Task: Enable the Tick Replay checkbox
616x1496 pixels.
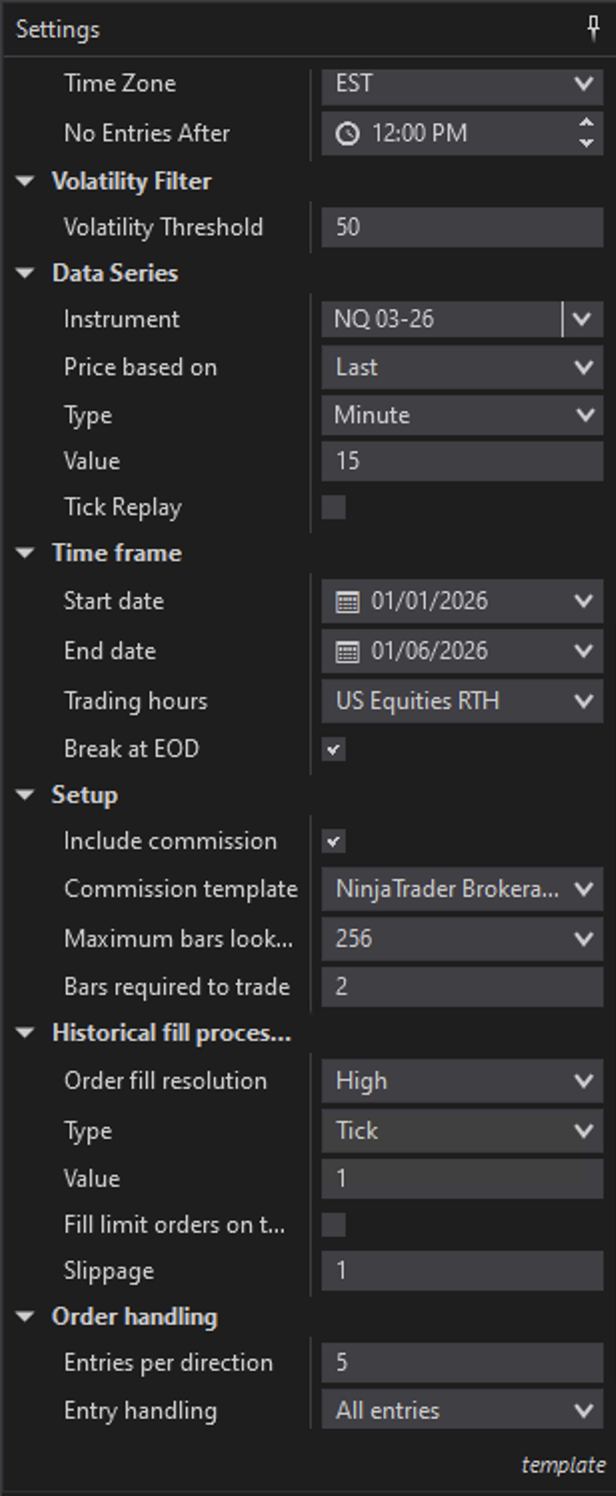Action: point(334,507)
